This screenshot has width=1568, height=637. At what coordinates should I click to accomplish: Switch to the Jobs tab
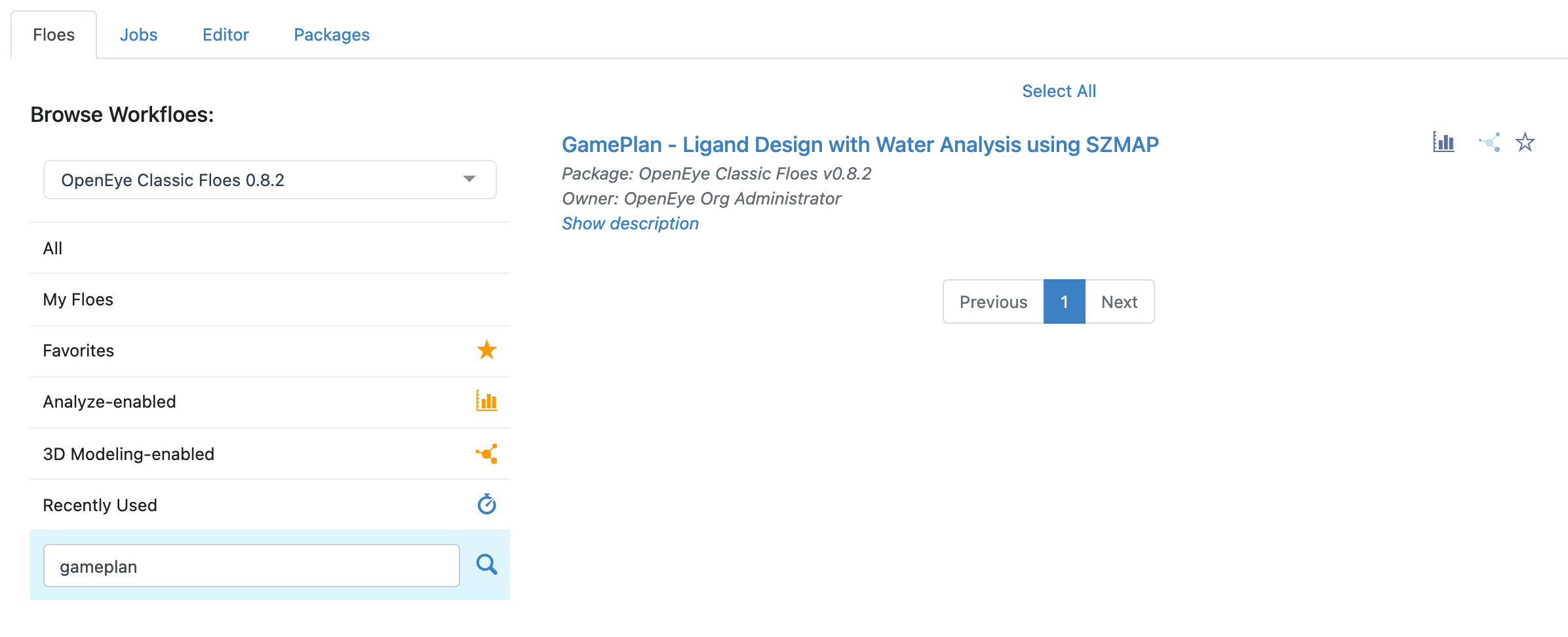pyautogui.click(x=138, y=35)
